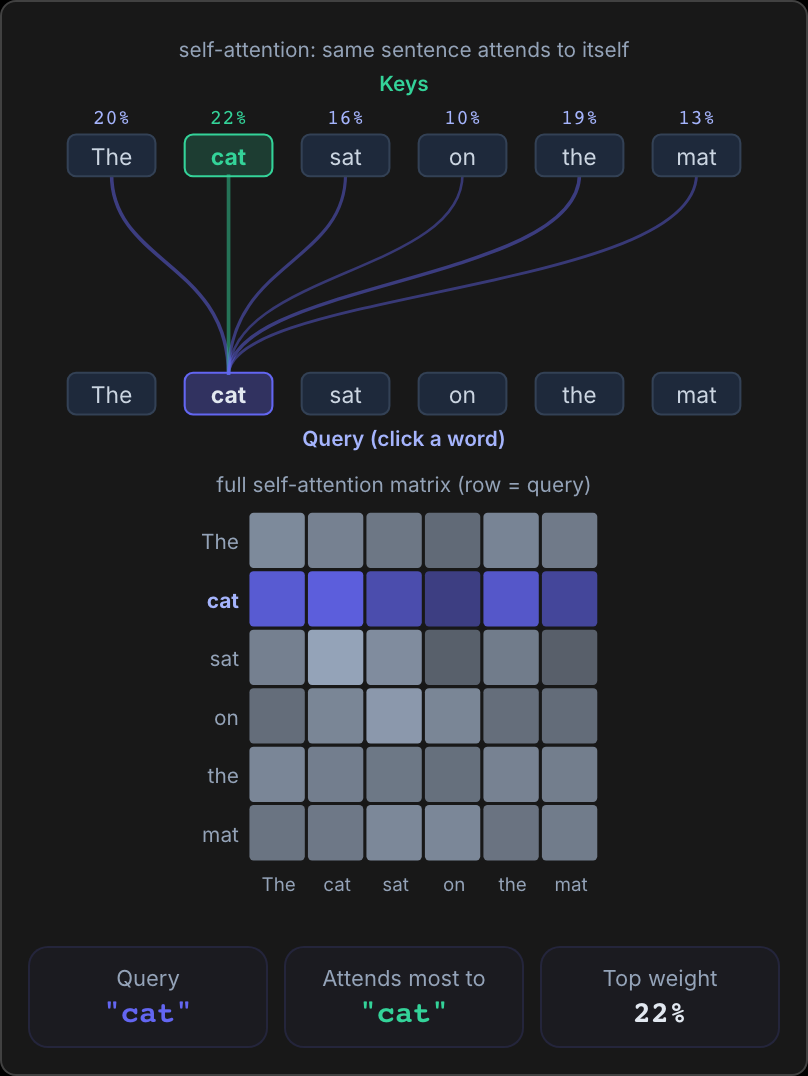The height and width of the screenshot is (1076, 808).
Task: Click the green "cat" key box
Action: coord(229,156)
